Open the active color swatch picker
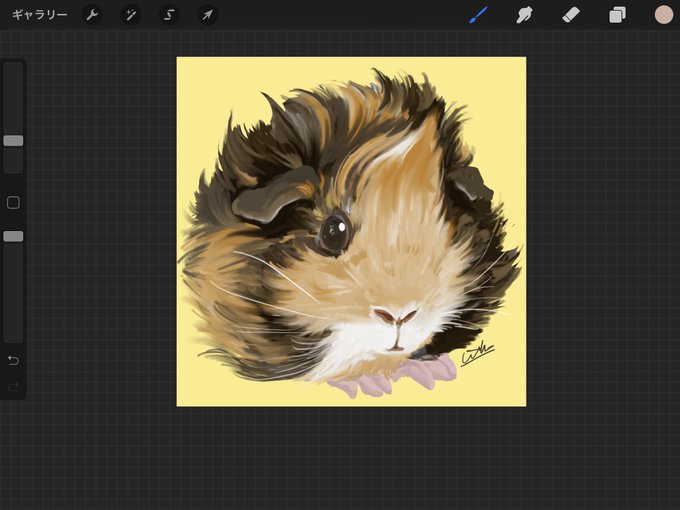680x510 pixels. (x=664, y=15)
